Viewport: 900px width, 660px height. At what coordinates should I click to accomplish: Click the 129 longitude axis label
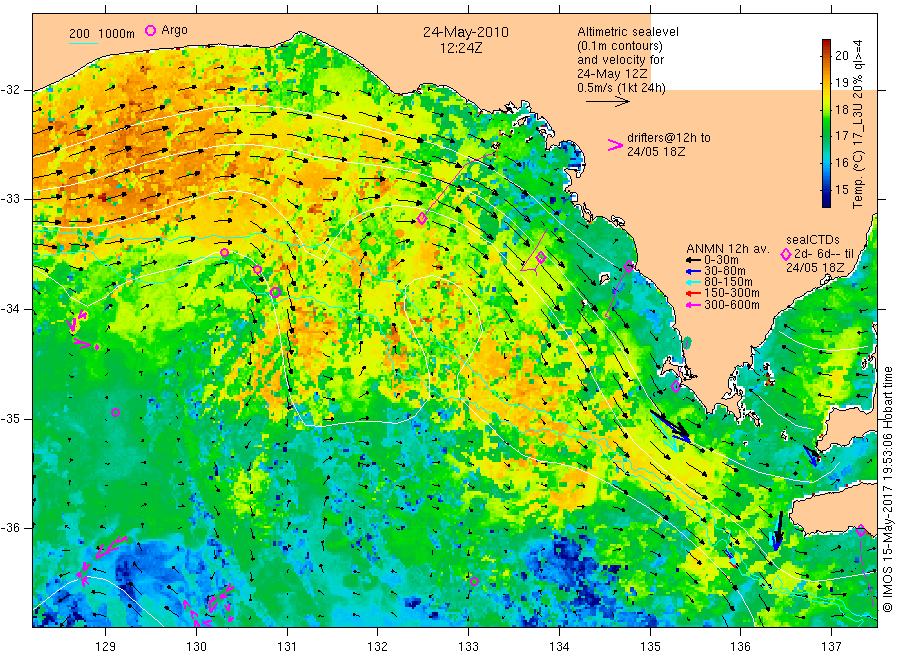click(106, 646)
